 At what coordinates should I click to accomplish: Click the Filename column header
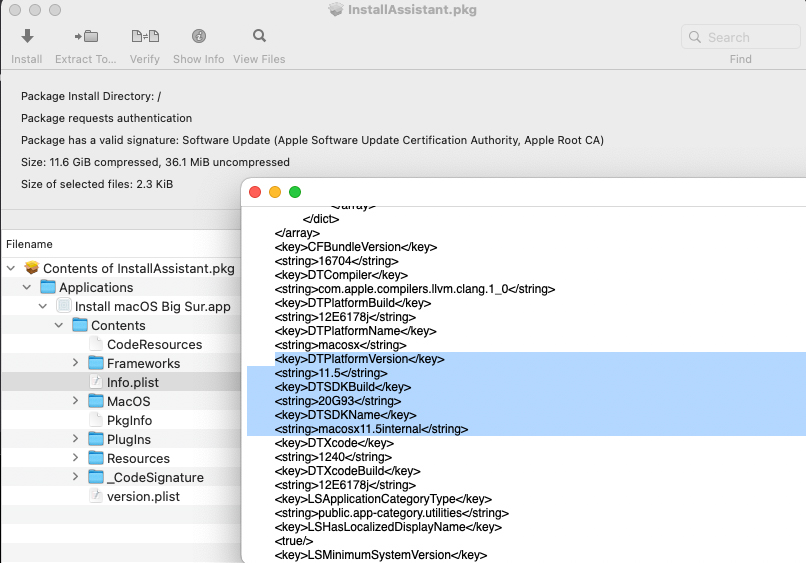coord(29,244)
